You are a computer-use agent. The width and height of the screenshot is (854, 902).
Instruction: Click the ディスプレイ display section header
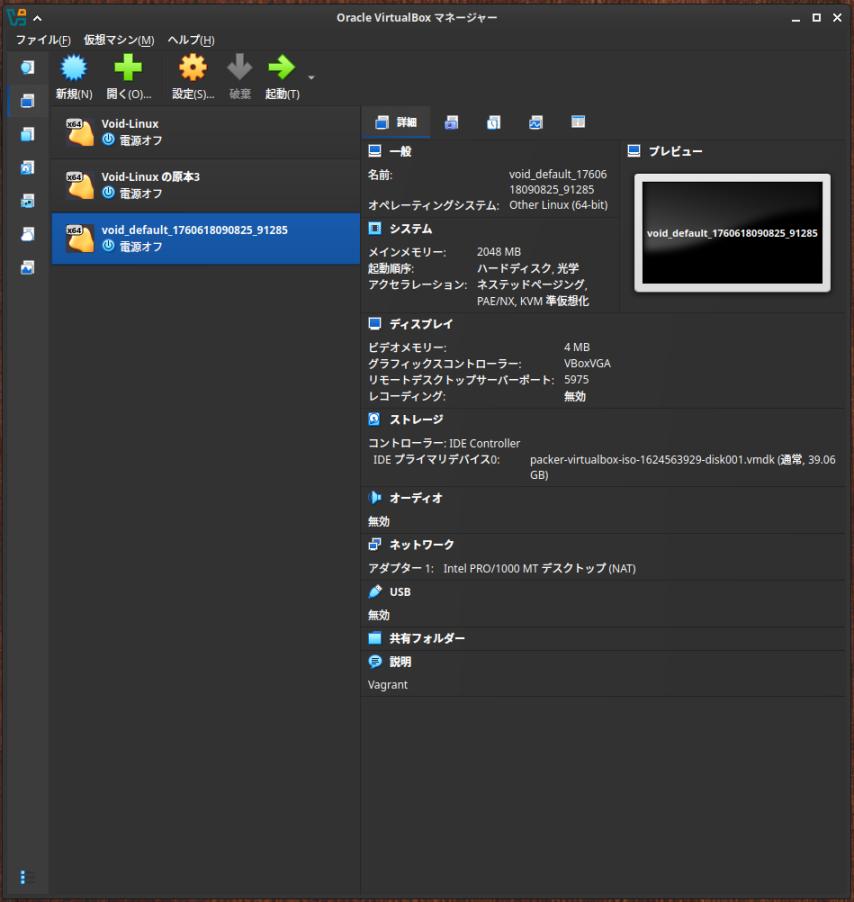pyautogui.click(x=421, y=324)
